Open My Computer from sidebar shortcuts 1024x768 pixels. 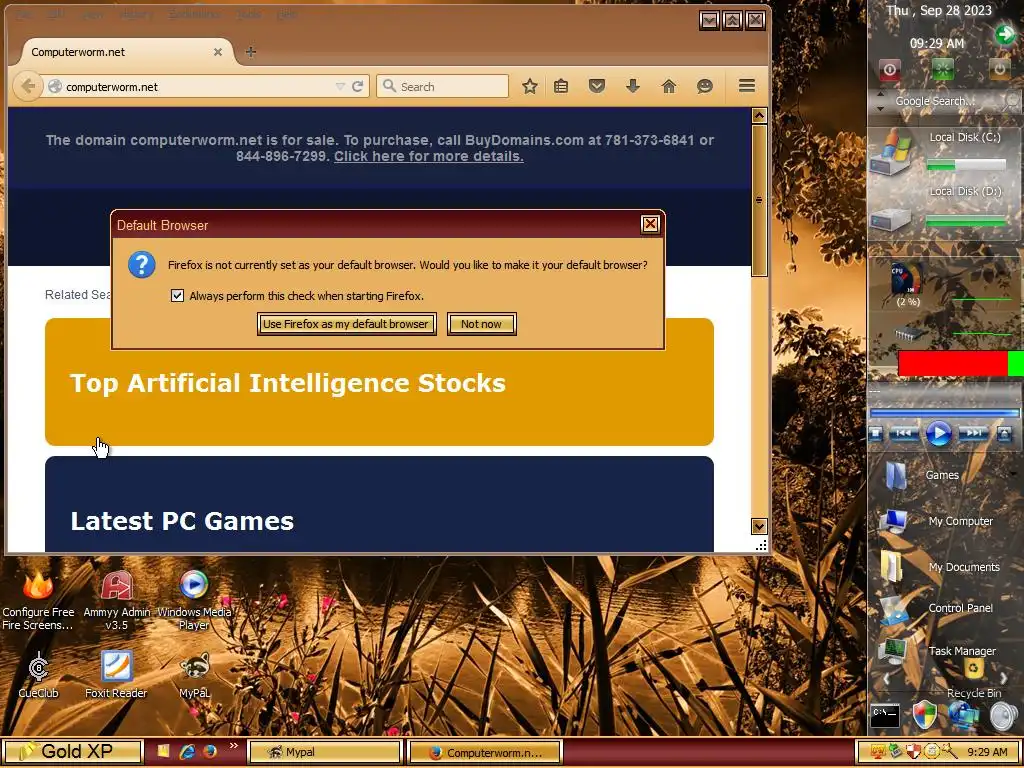937,521
